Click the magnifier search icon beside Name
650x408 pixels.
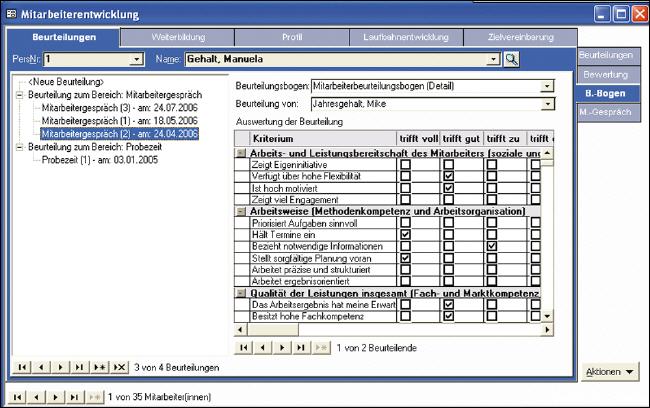[x=511, y=59]
